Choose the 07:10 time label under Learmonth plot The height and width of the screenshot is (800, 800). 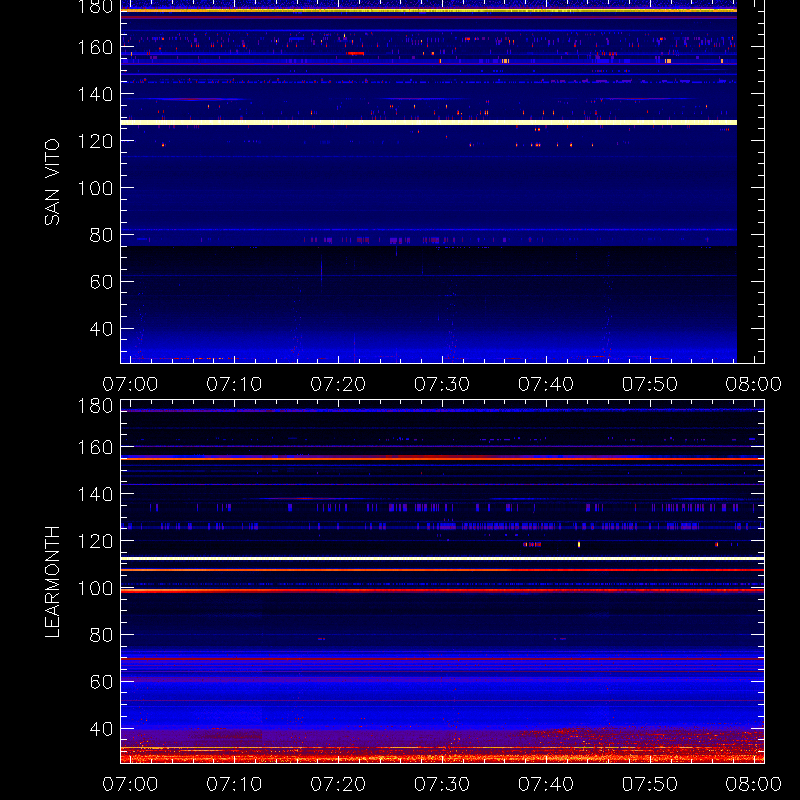pyautogui.click(x=234, y=784)
